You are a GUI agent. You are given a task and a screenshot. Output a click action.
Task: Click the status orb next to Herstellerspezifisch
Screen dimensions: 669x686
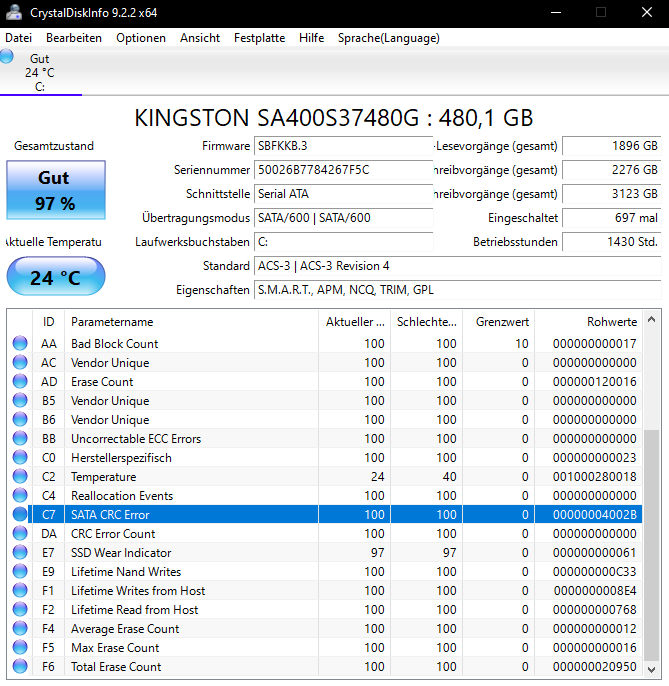[20, 458]
